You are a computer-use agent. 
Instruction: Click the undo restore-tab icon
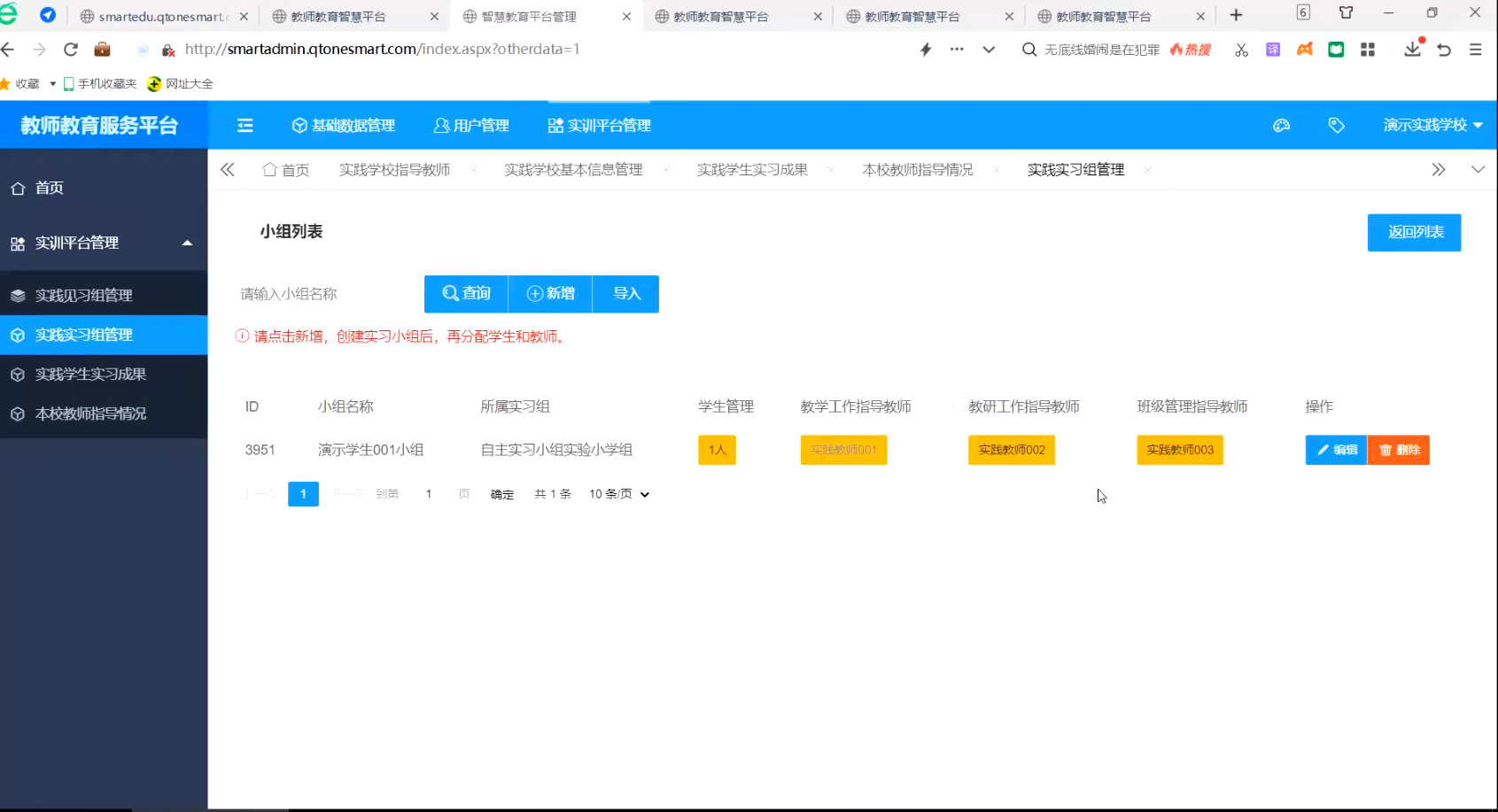[x=1444, y=50]
